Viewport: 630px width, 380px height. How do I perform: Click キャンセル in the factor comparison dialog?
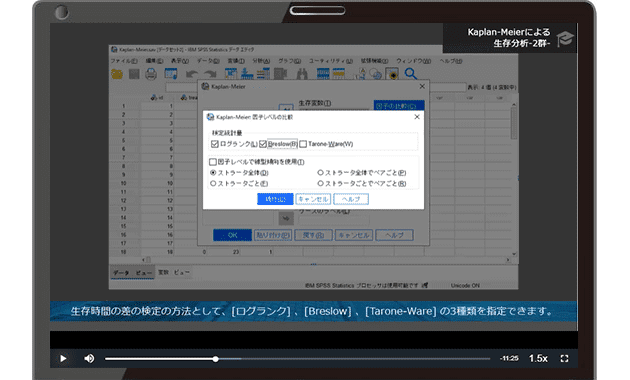point(313,199)
